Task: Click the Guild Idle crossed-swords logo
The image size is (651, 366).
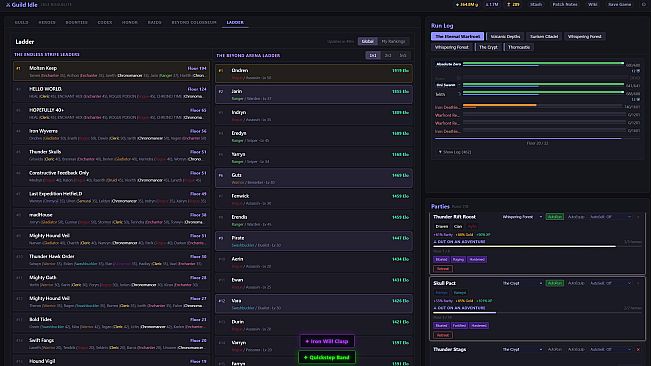Action: (8, 5)
